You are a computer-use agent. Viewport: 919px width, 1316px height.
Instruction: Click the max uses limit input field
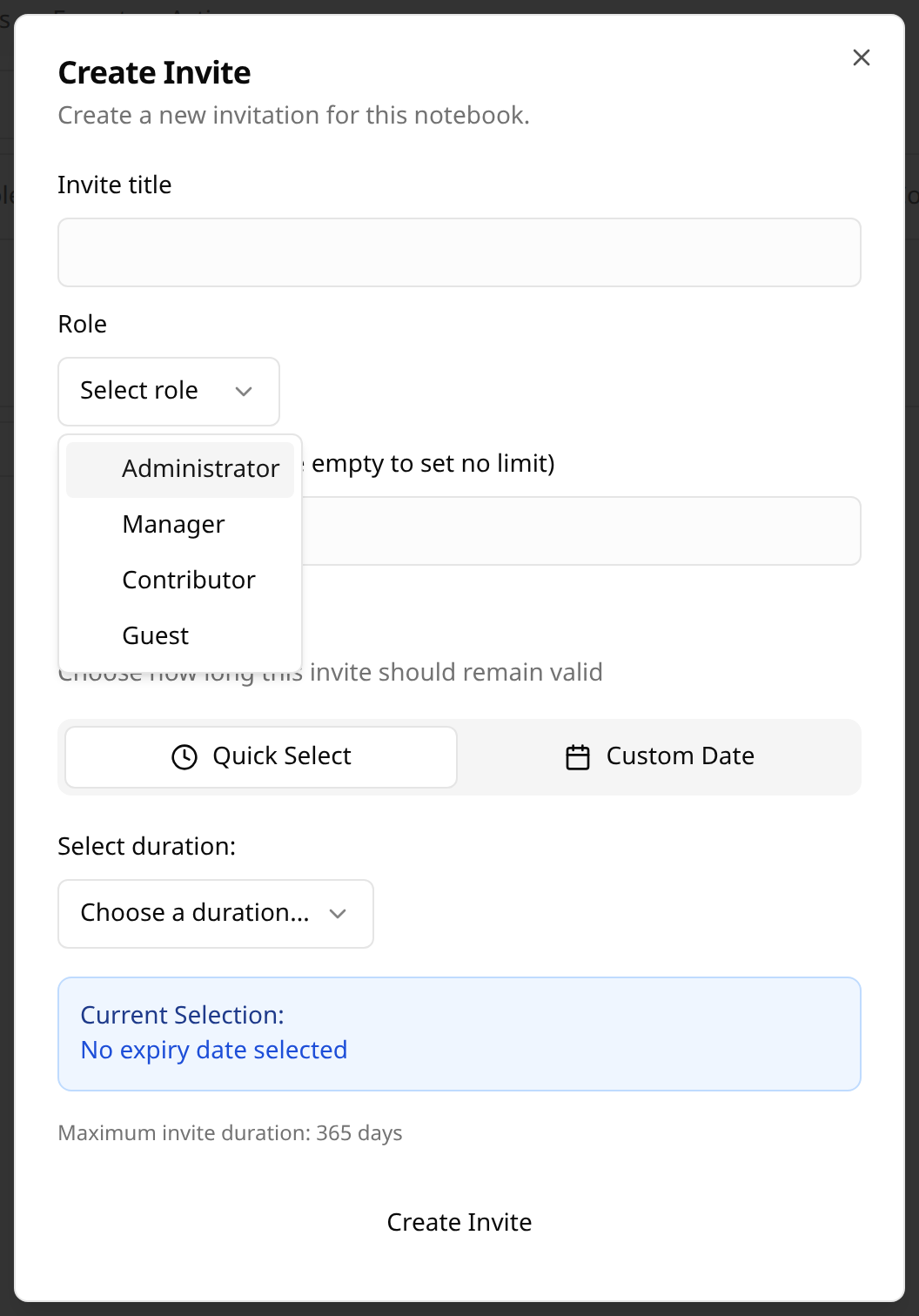pos(580,531)
